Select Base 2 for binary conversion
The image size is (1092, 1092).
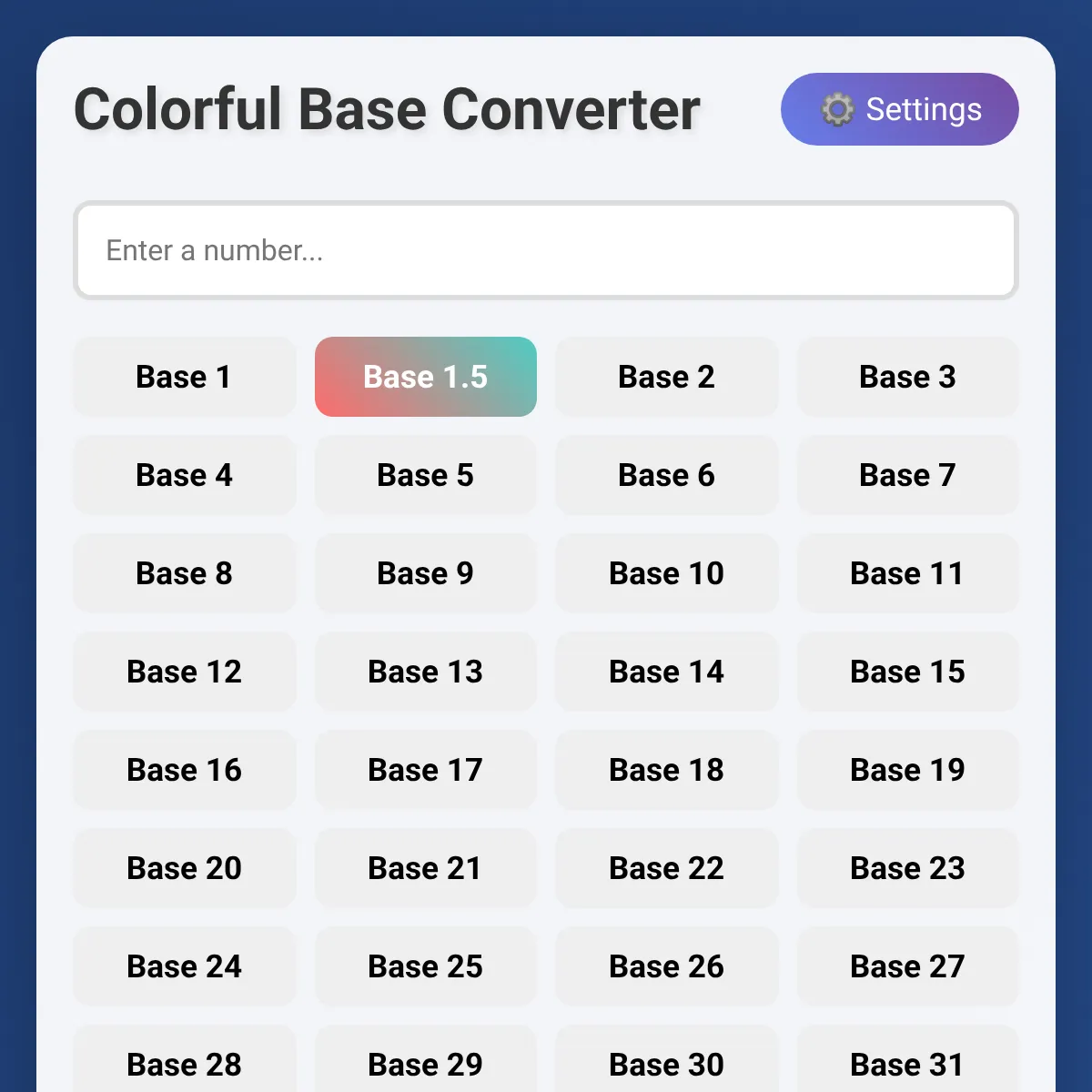coord(667,377)
